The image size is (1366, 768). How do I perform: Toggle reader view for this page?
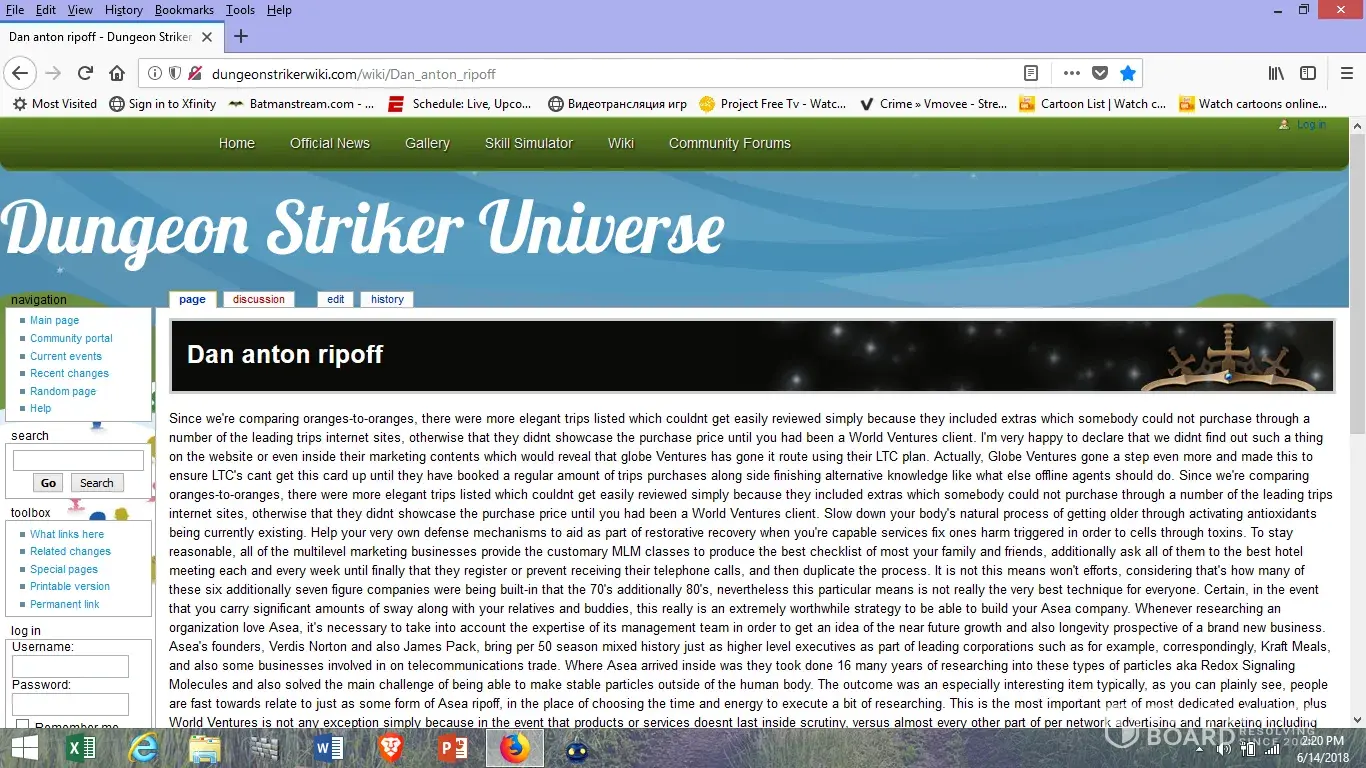click(x=1031, y=73)
